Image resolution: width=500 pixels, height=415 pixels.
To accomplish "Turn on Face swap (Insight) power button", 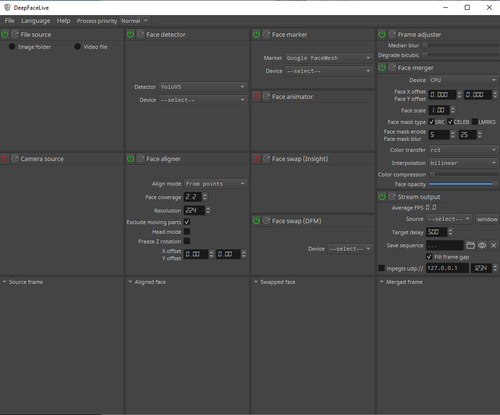I will tap(256, 159).
